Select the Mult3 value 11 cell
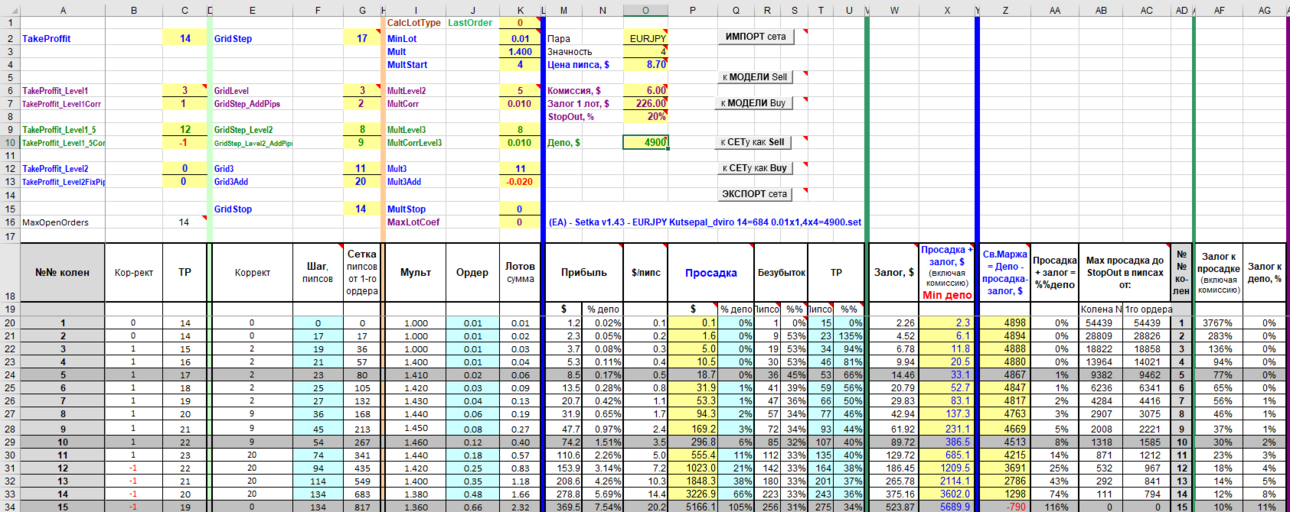The height and width of the screenshot is (512, 1290). pyautogui.click(x=519, y=168)
